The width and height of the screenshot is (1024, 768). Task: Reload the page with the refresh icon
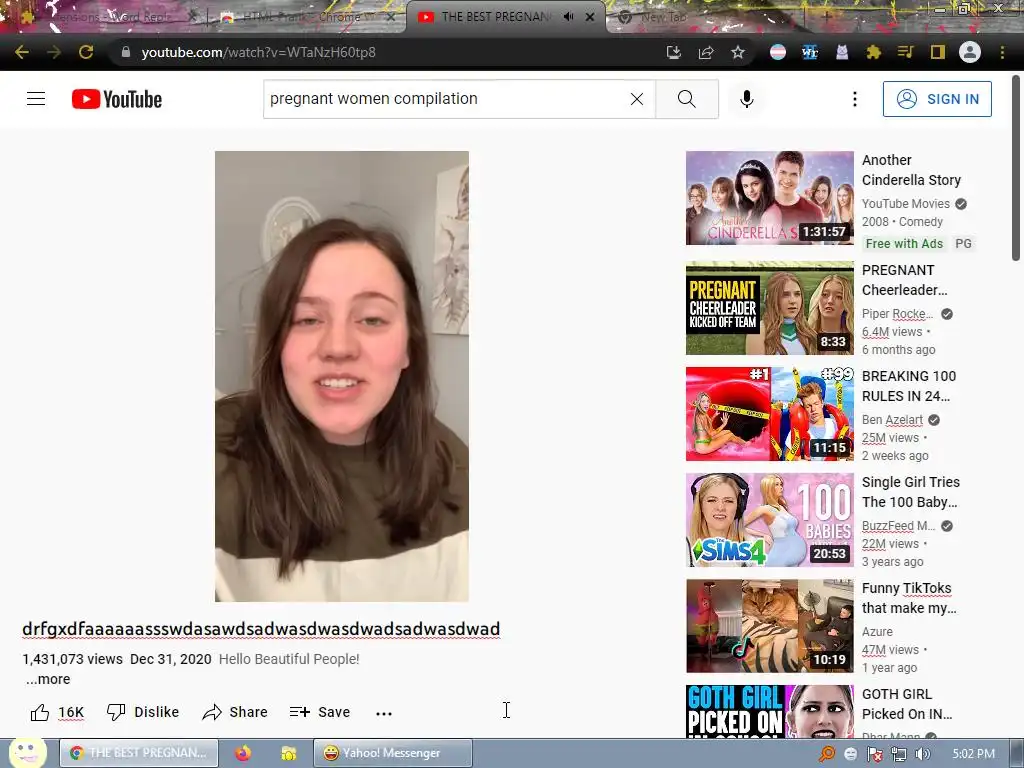point(86,52)
